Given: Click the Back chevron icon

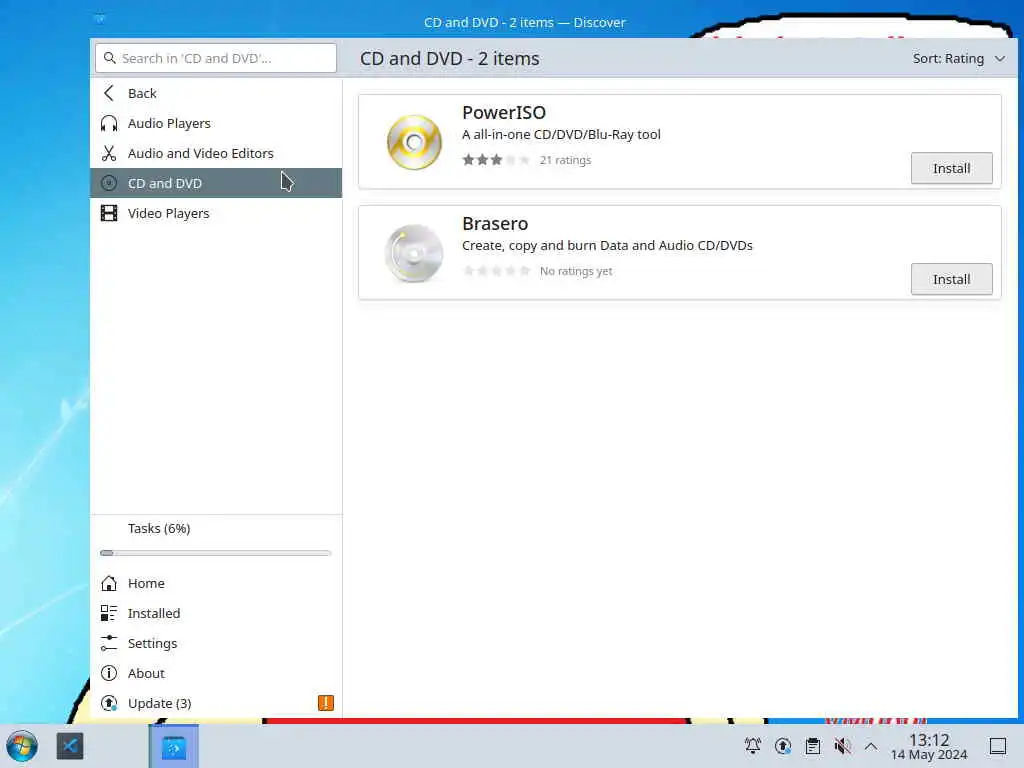Looking at the screenshot, I should [x=109, y=93].
